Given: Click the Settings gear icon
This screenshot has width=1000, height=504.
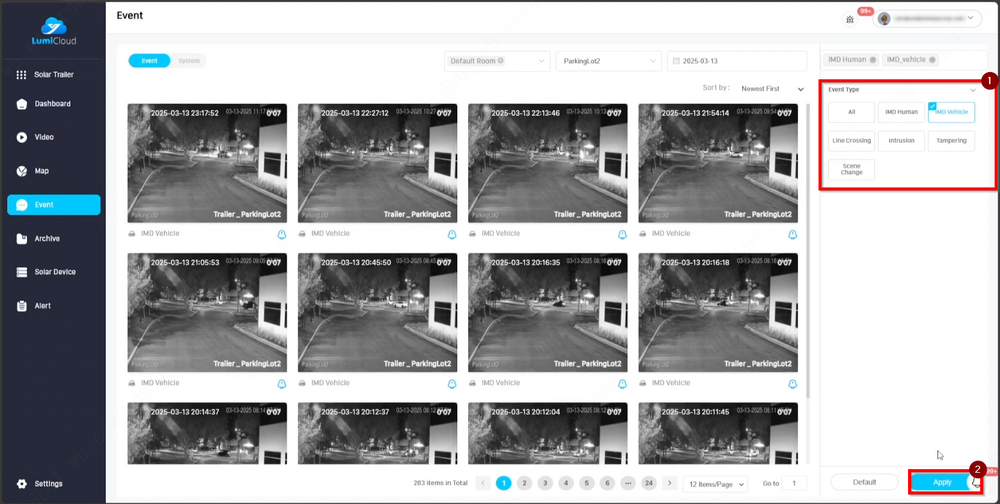Looking at the screenshot, I should pyautogui.click(x=21, y=484).
